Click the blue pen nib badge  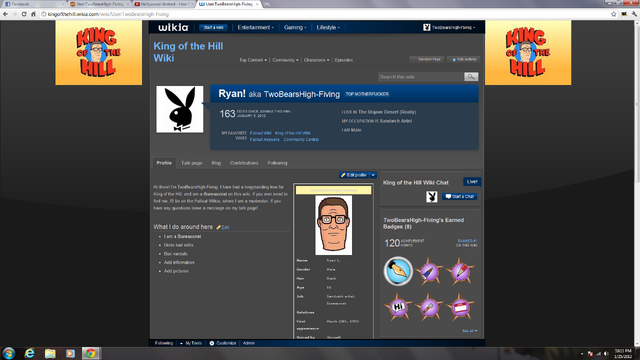pyautogui.click(x=398, y=271)
